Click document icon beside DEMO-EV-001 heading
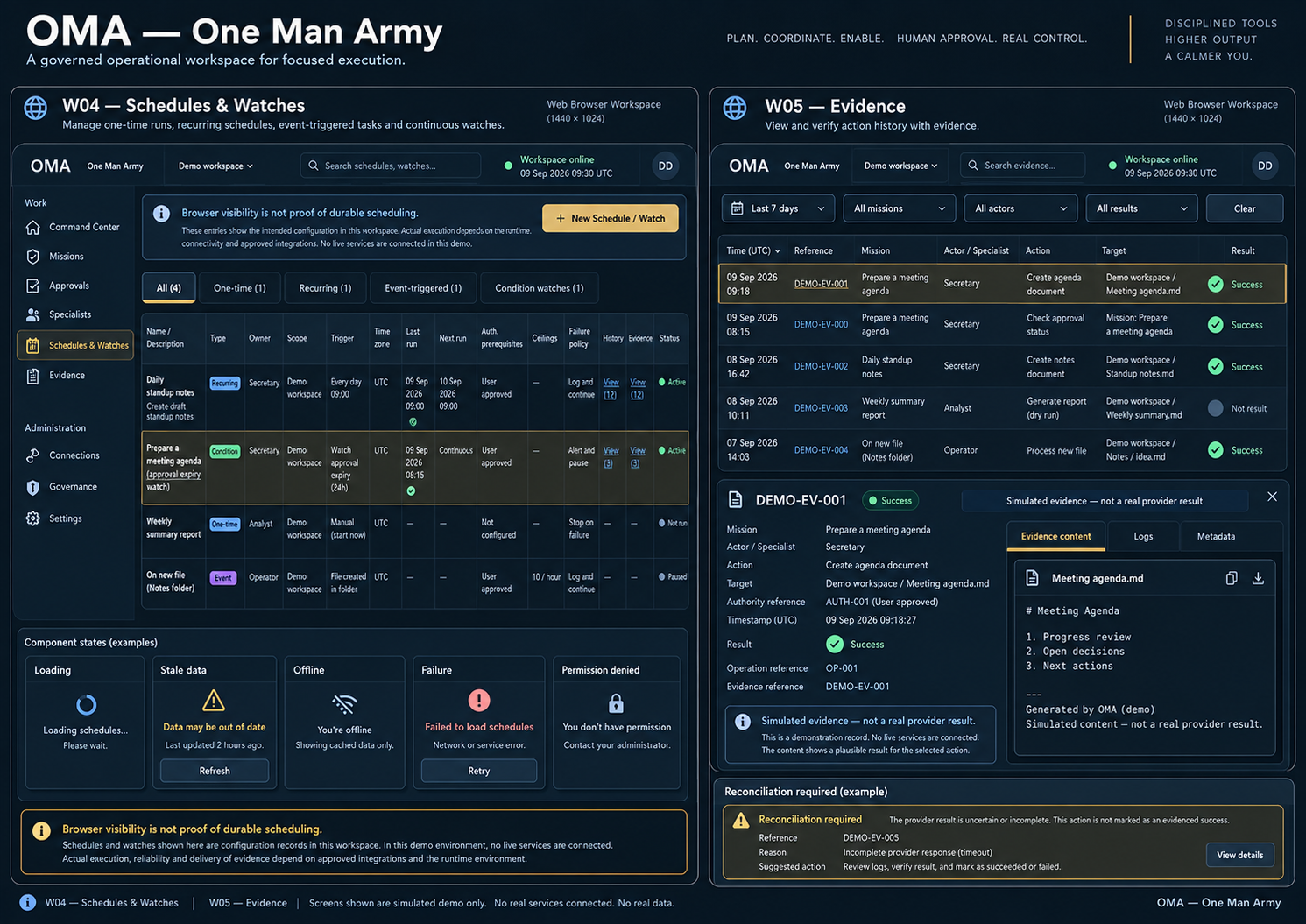This screenshot has height=924, width=1306. (736, 500)
